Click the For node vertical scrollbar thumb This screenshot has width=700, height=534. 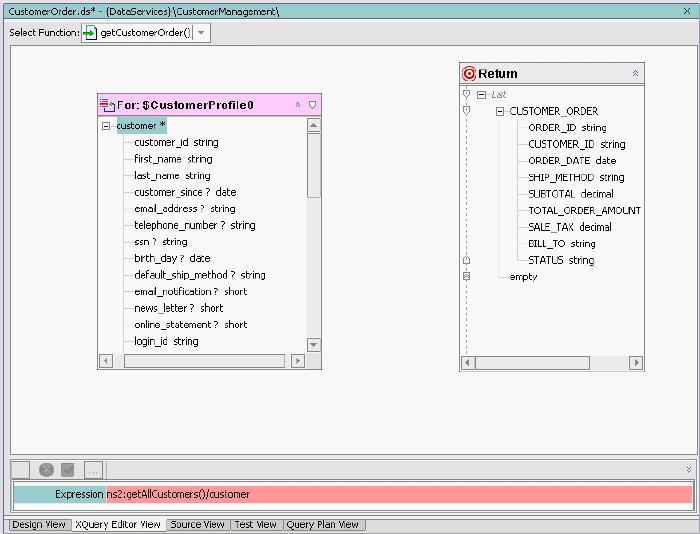coord(314,165)
